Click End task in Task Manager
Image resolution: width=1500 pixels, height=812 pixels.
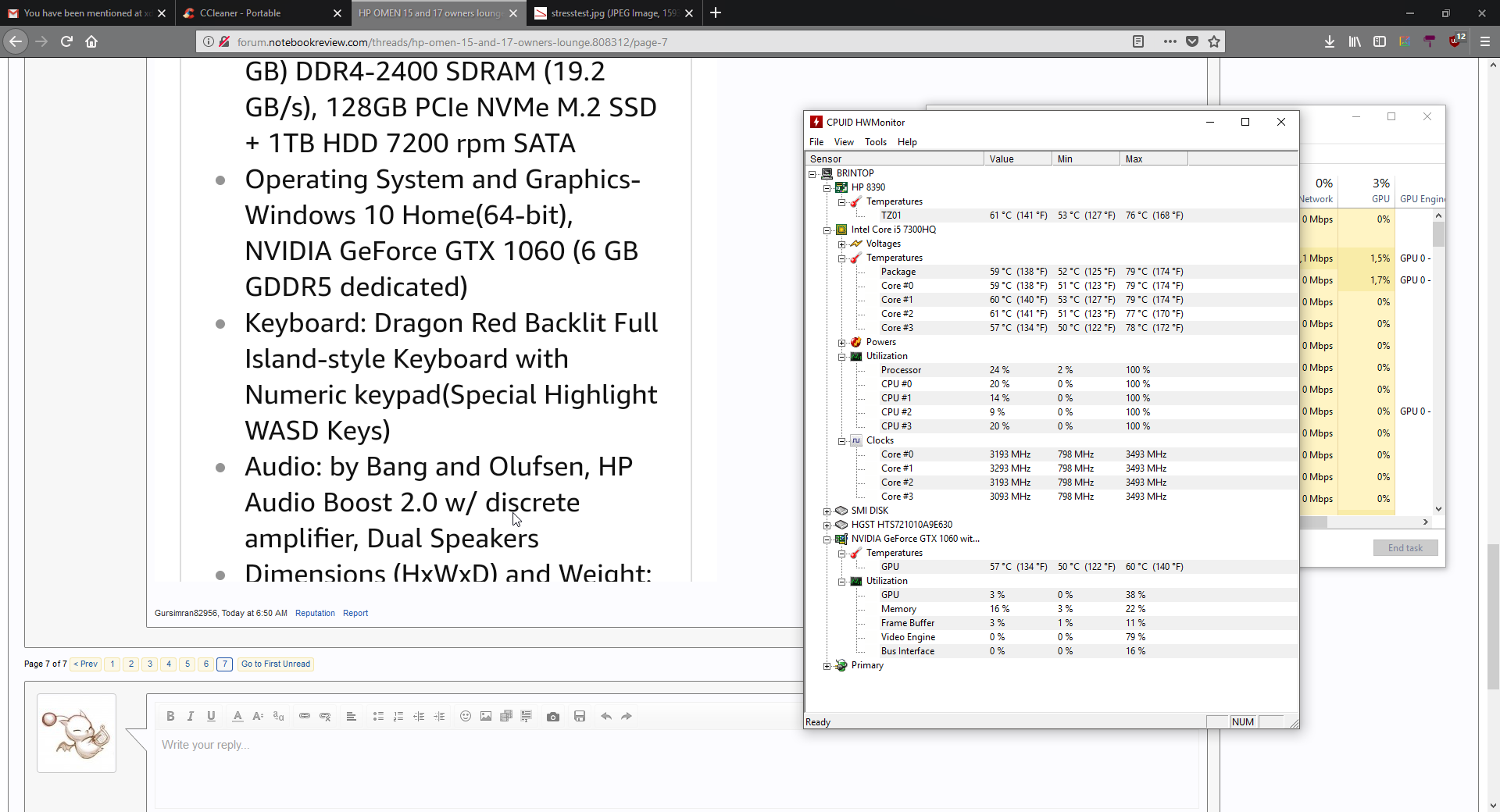tap(1405, 548)
